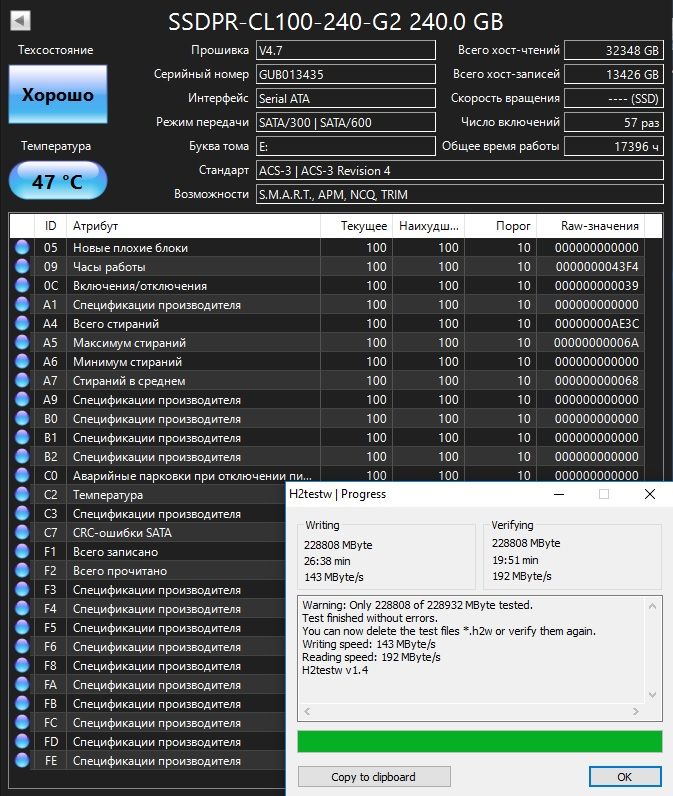Click status orb for Всего записано F1
The height and width of the screenshot is (796, 673).
click(x=22, y=551)
